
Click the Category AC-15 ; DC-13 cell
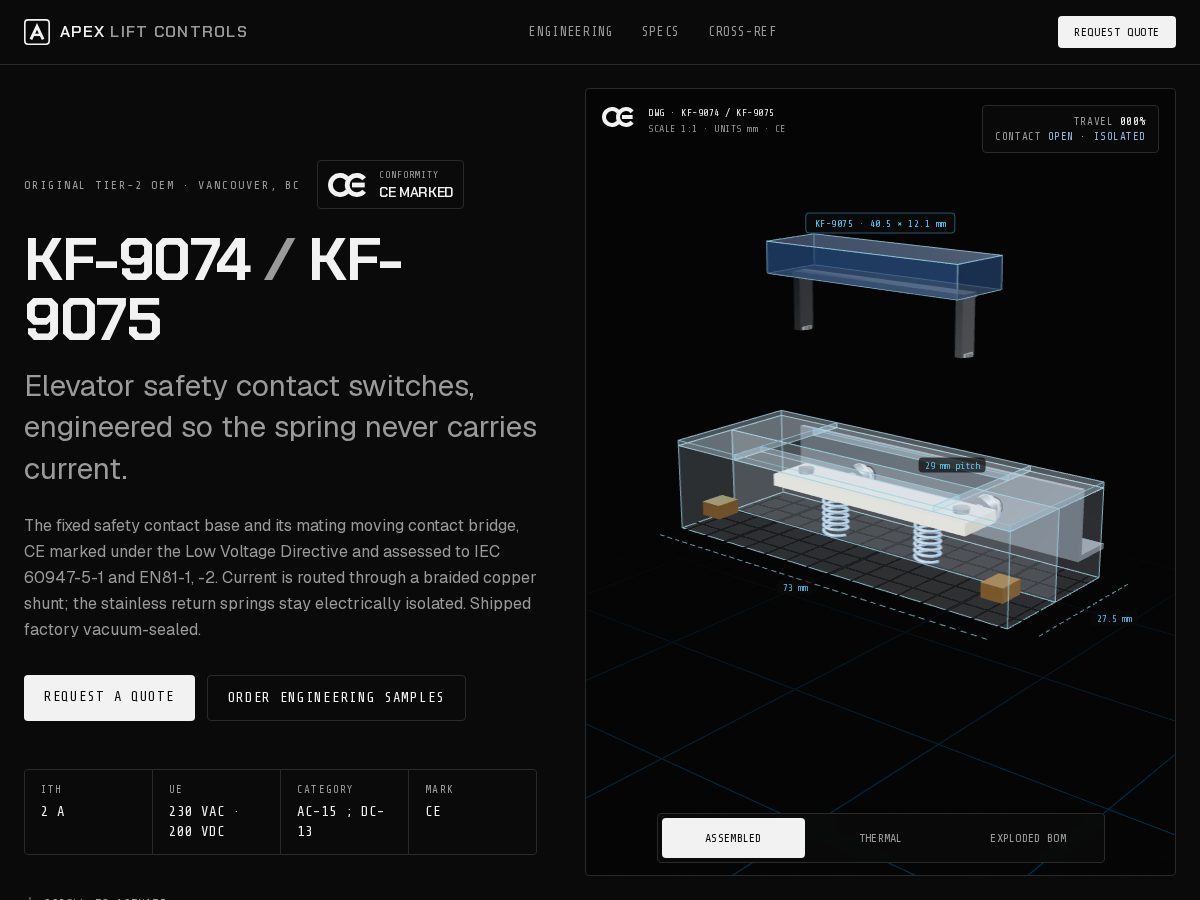pos(344,812)
